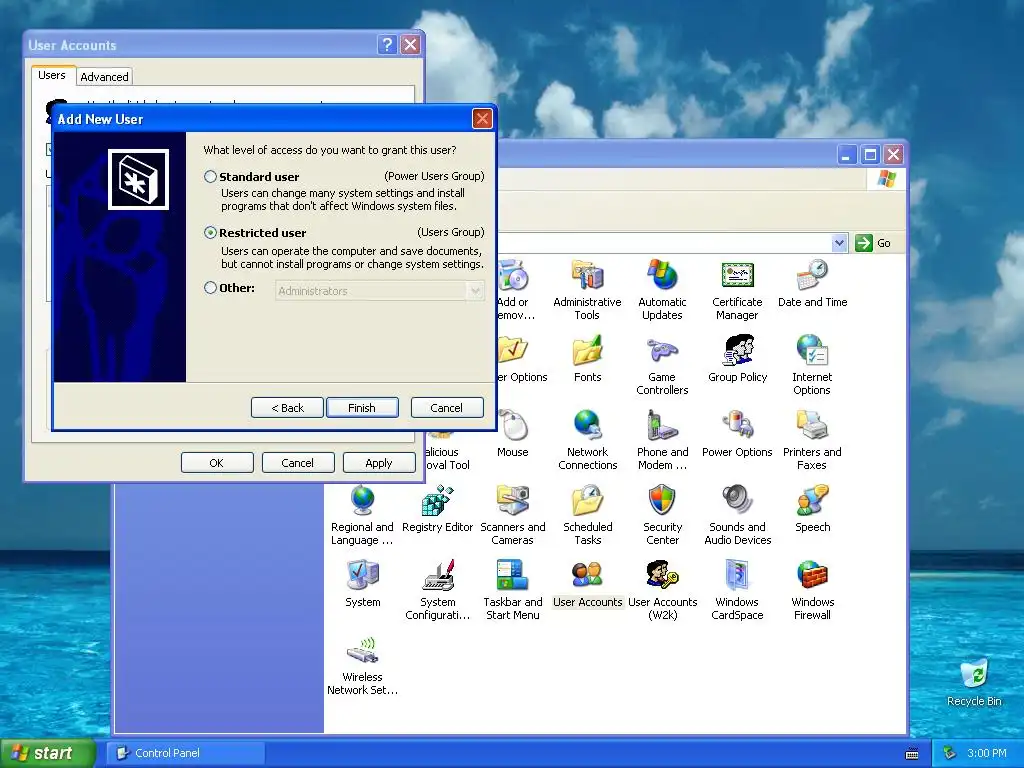Switch to Advanced tab
This screenshot has width=1024, height=768.
[x=104, y=76]
